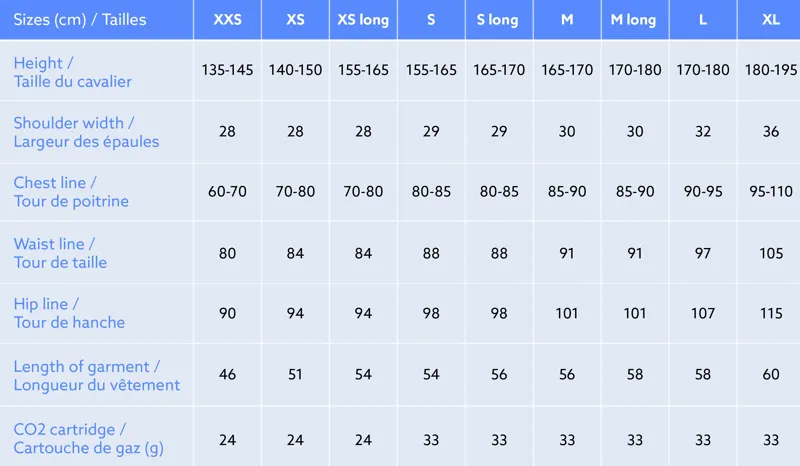The width and height of the screenshot is (800, 466).
Task: Click the XL column header
Action: click(770, 19)
